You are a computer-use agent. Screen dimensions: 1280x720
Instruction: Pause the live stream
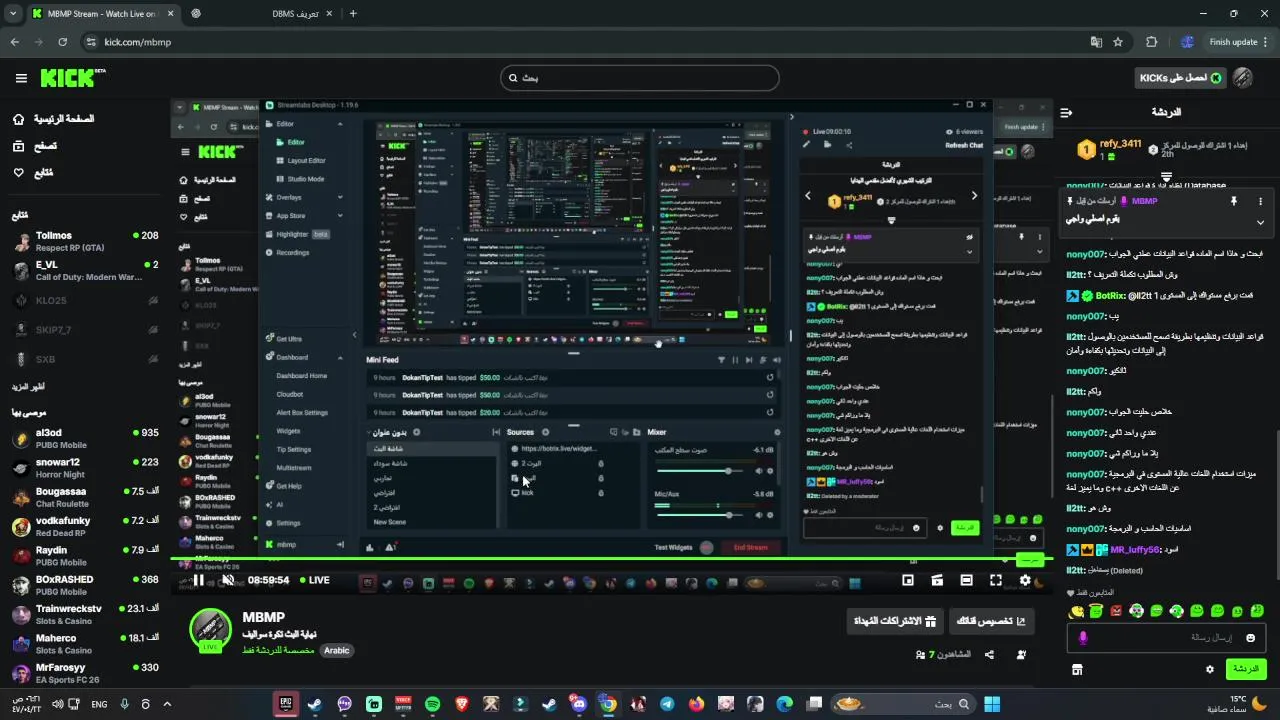198,580
